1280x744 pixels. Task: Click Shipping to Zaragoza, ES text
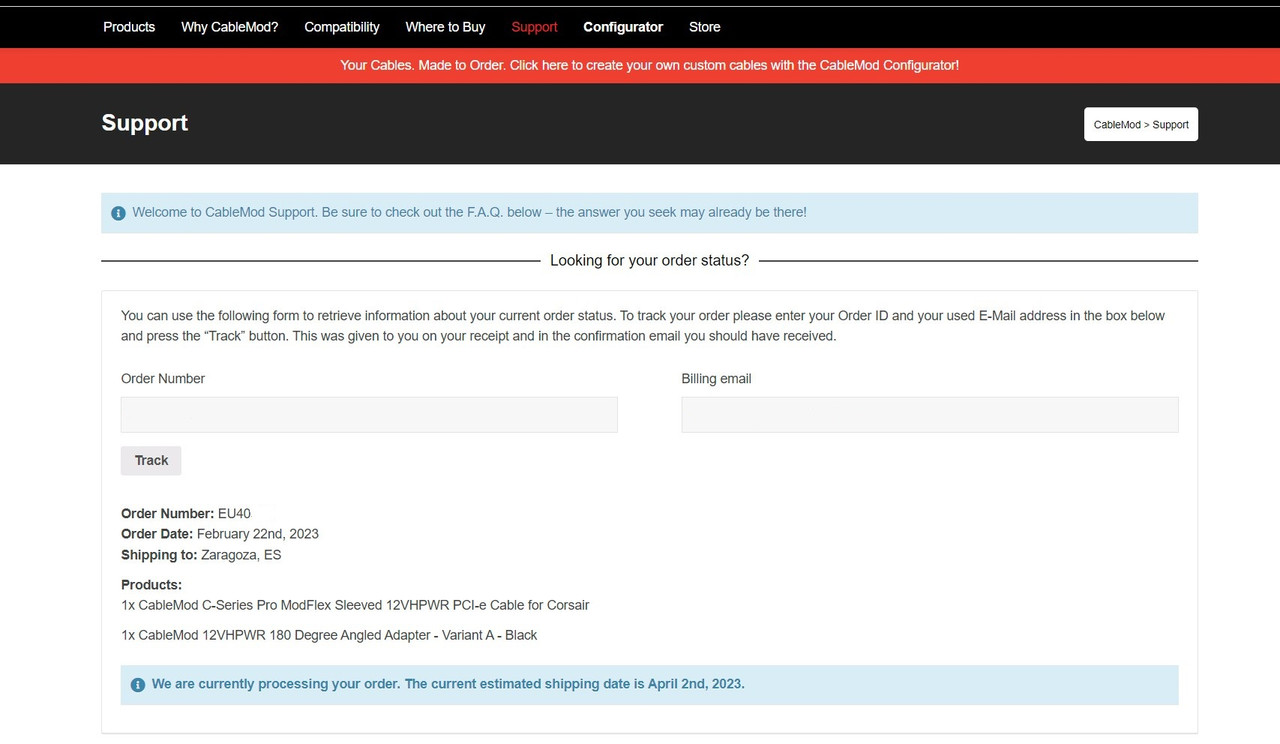pyautogui.click(x=201, y=555)
